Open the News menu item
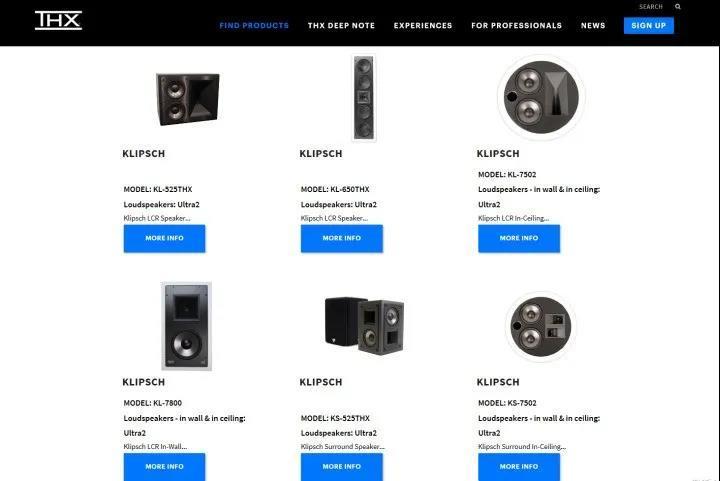Image resolution: width=720 pixels, height=481 pixels. [593, 26]
